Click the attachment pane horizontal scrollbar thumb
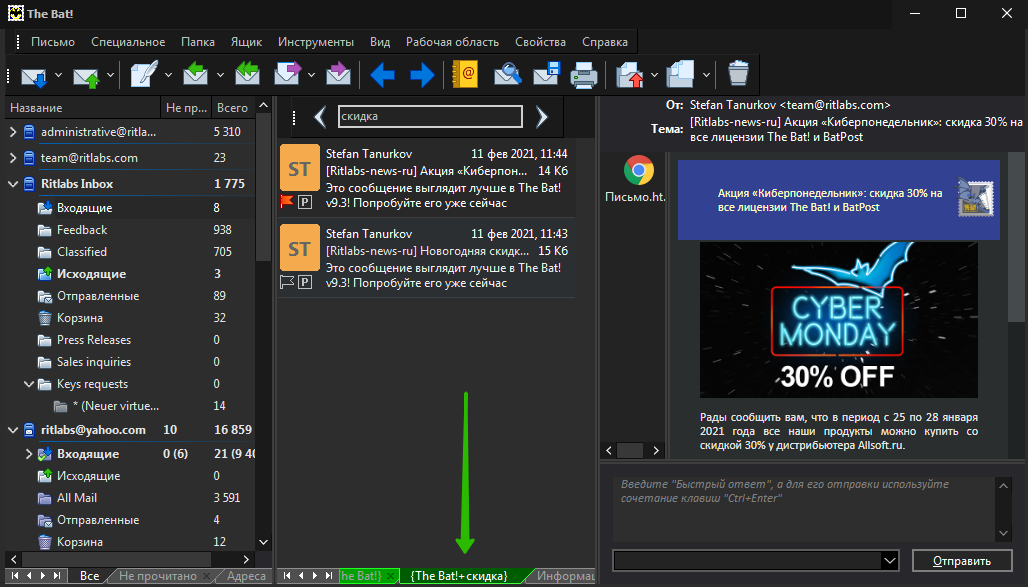1028x587 pixels. (x=630, y=451)
